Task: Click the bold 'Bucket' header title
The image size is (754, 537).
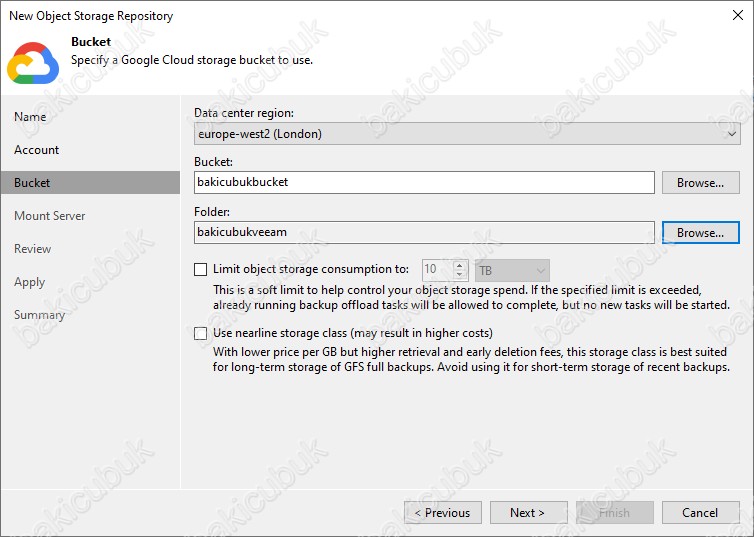Action: (91, 42)
